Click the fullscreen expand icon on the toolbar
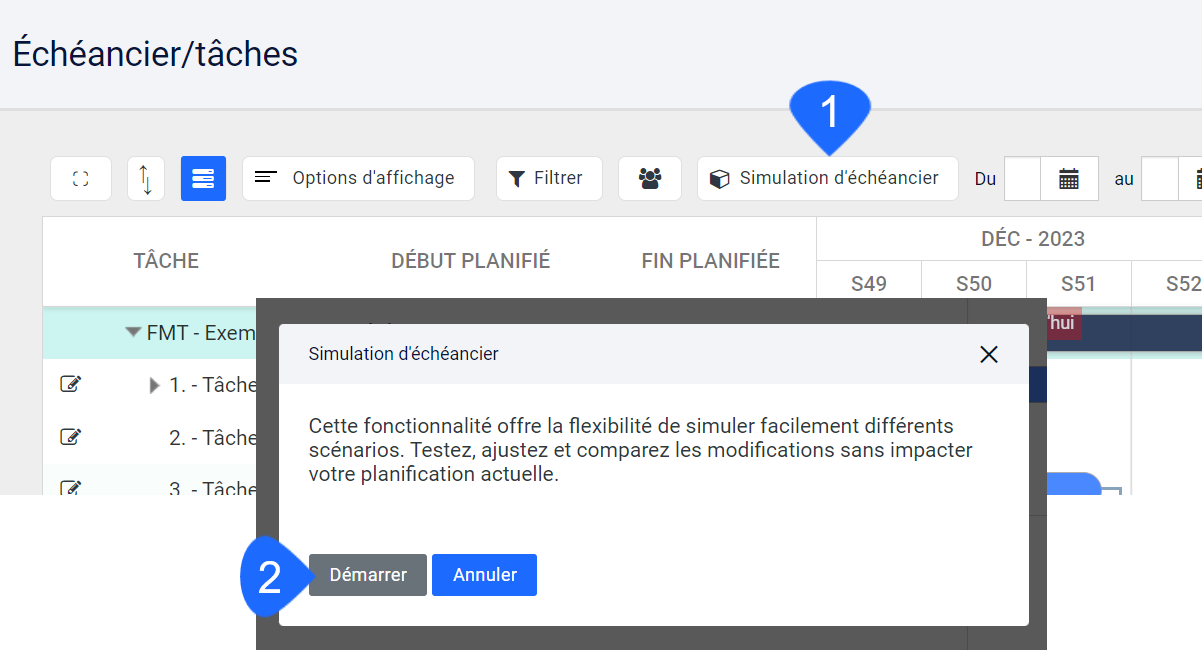Screen dimensions: 1202x650 (81, 178)
